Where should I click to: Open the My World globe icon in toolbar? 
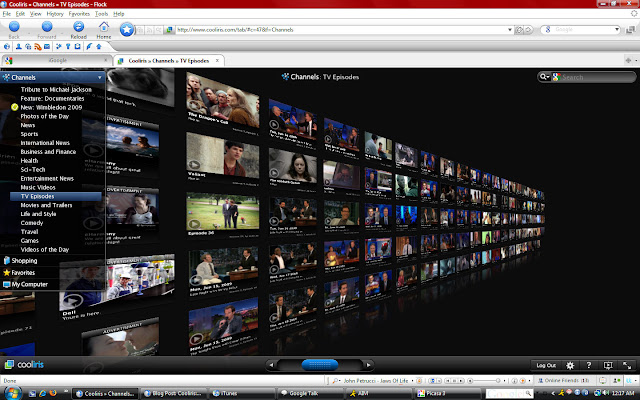[7, 47]
